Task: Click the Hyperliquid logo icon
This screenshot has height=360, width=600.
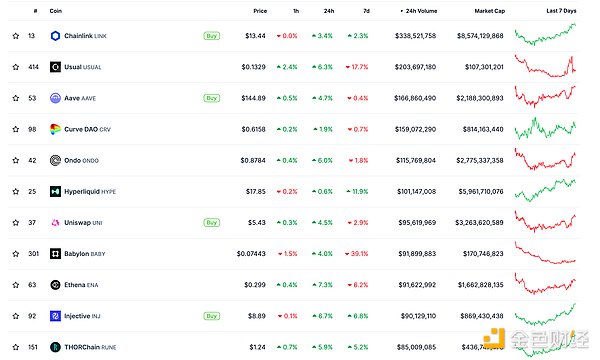Action: tap(55, 191)
